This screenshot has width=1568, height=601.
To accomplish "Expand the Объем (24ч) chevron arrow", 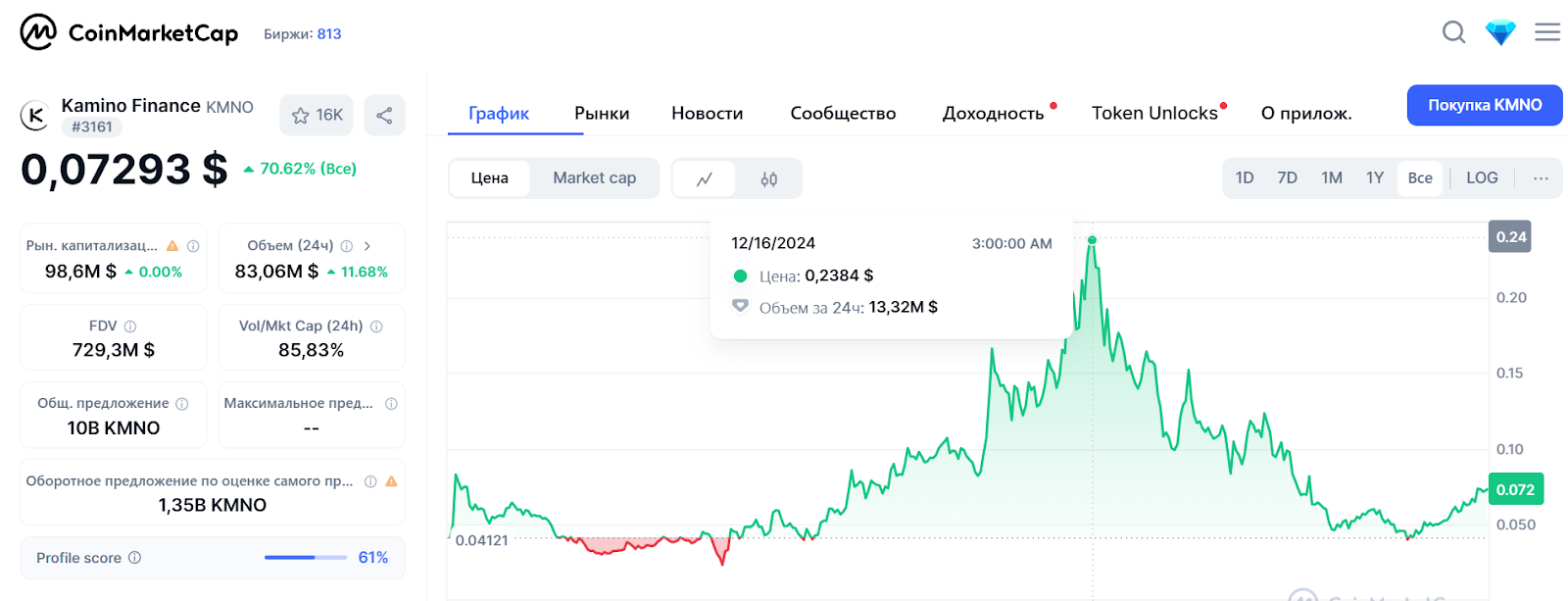I will (x=367, y=246).
